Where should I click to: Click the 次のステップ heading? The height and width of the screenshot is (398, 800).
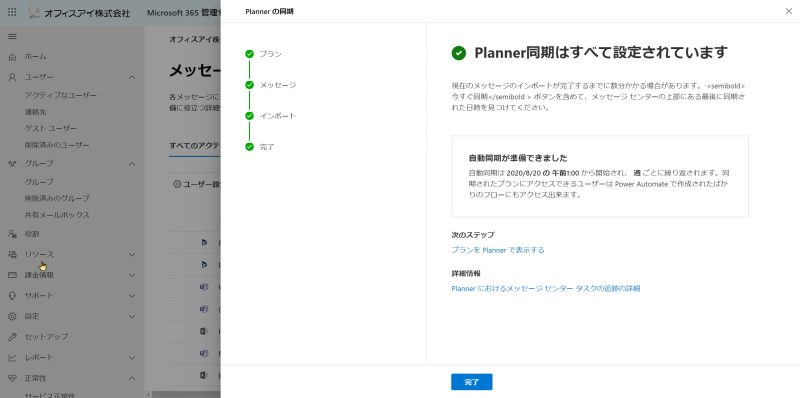(473, 235)
